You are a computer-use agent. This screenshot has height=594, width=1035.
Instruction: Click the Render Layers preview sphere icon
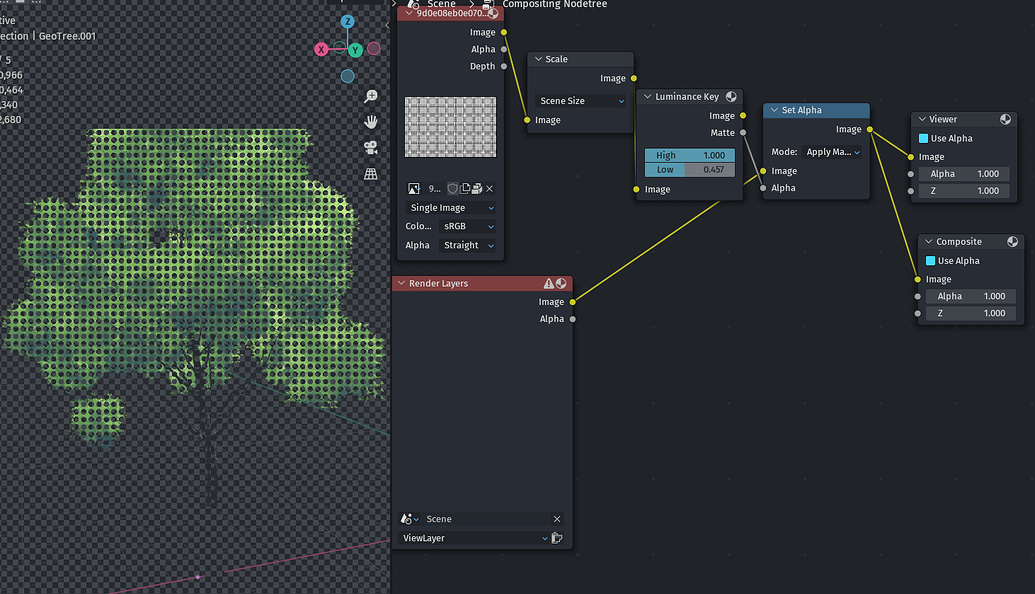click(561, 283)
